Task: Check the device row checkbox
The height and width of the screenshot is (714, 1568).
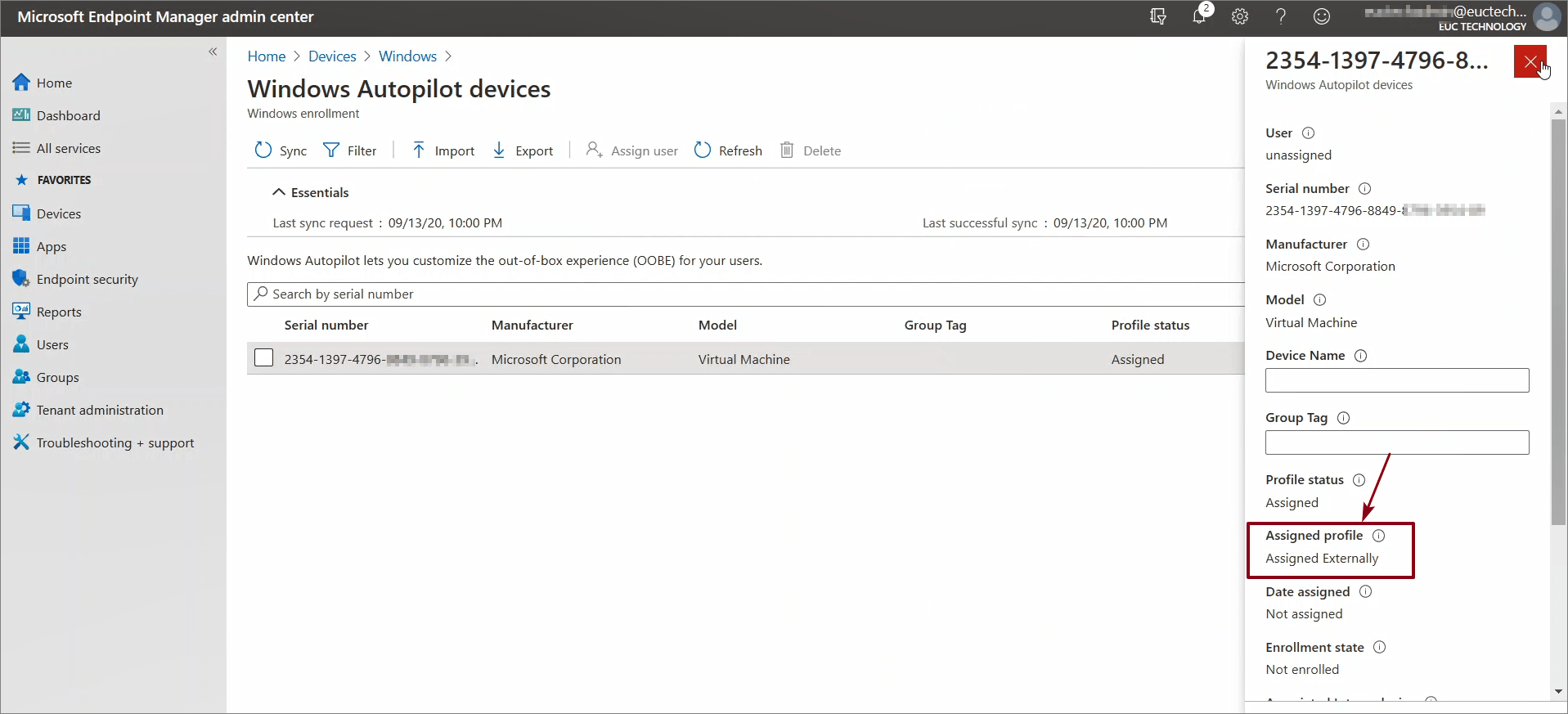Action: [263, 358]
